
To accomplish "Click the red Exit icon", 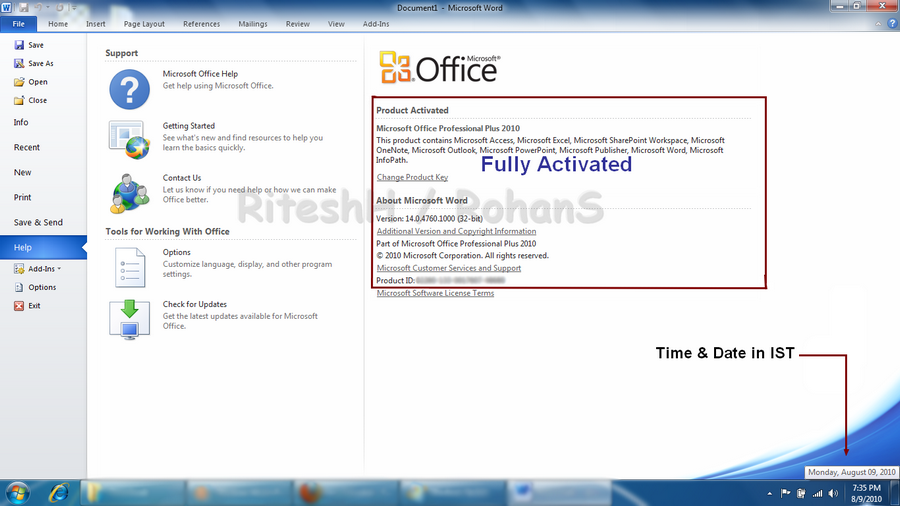I will tap(19, 306).
